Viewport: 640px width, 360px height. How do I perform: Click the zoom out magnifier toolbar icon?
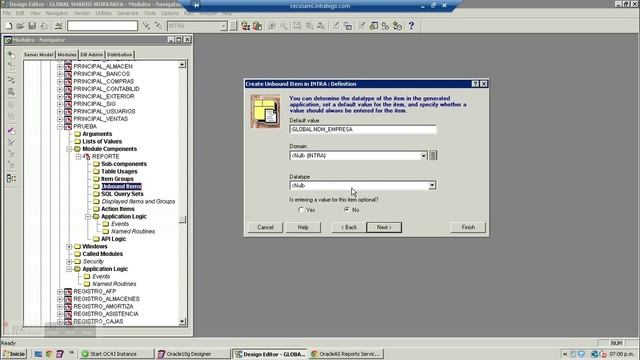pyautogui.click(x=283, y=26)
